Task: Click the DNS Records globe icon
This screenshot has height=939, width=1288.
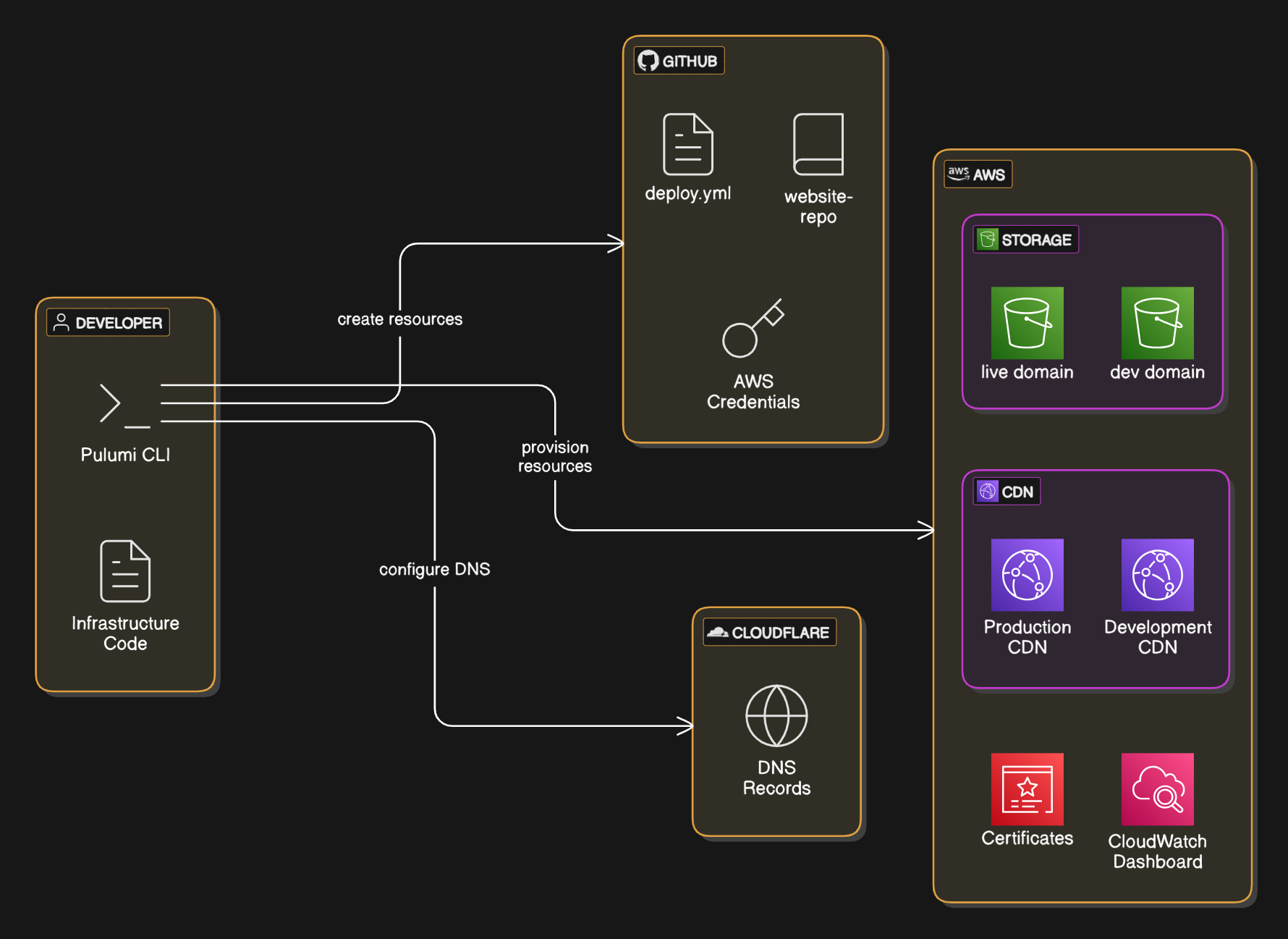Action: click(776, 715)
